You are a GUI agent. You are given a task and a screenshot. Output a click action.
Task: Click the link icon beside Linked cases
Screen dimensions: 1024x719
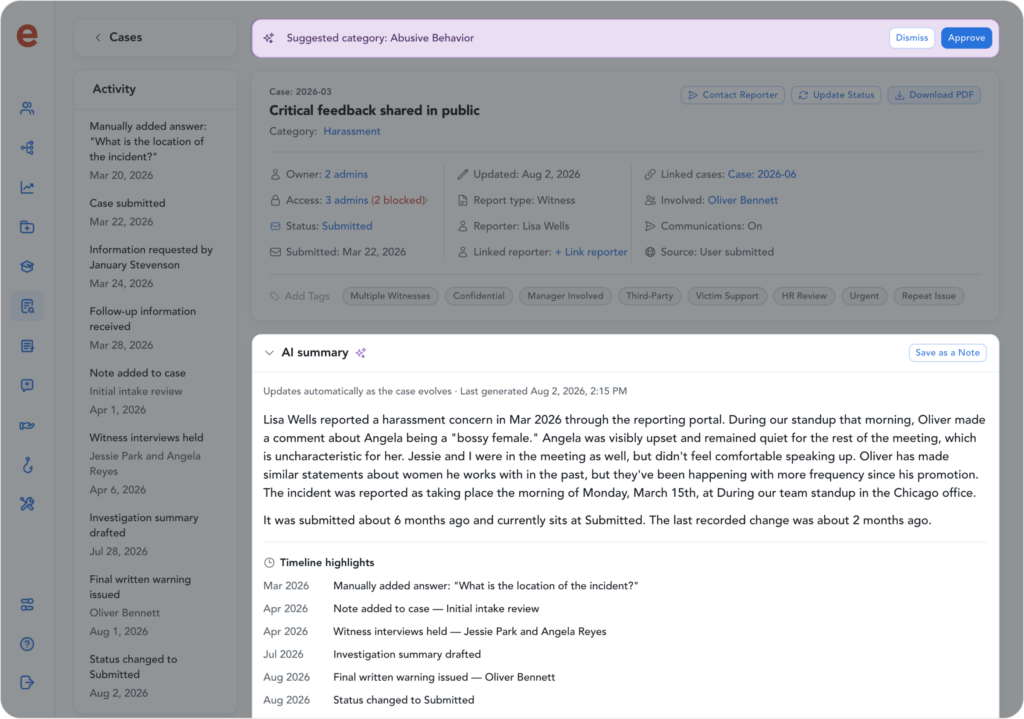(650, 174)
